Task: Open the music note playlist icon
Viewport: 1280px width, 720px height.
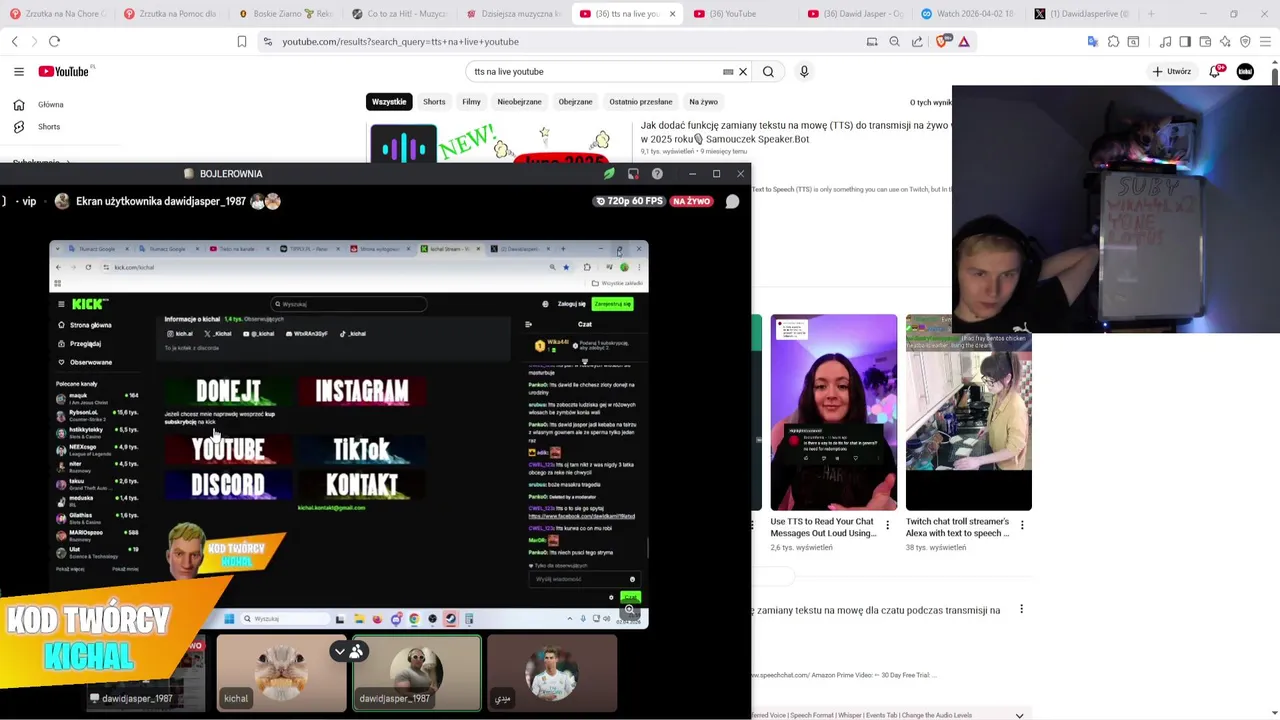Action: [1166, 41]
